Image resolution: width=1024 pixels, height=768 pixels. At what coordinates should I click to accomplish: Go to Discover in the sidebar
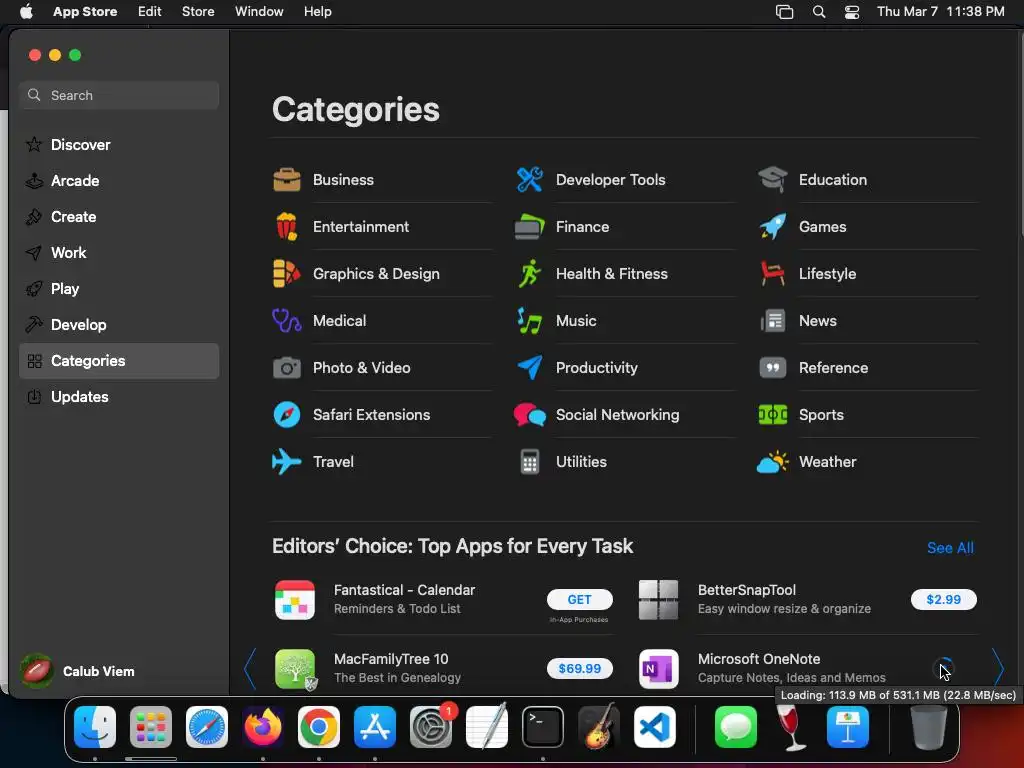(x=119, y=145)
